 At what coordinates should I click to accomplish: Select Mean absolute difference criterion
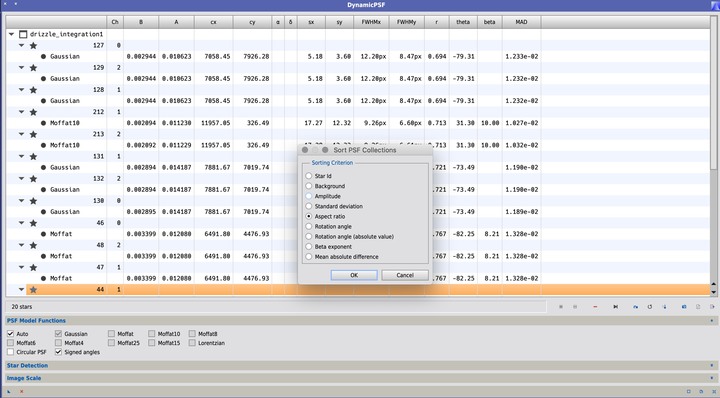pos(309,257)
